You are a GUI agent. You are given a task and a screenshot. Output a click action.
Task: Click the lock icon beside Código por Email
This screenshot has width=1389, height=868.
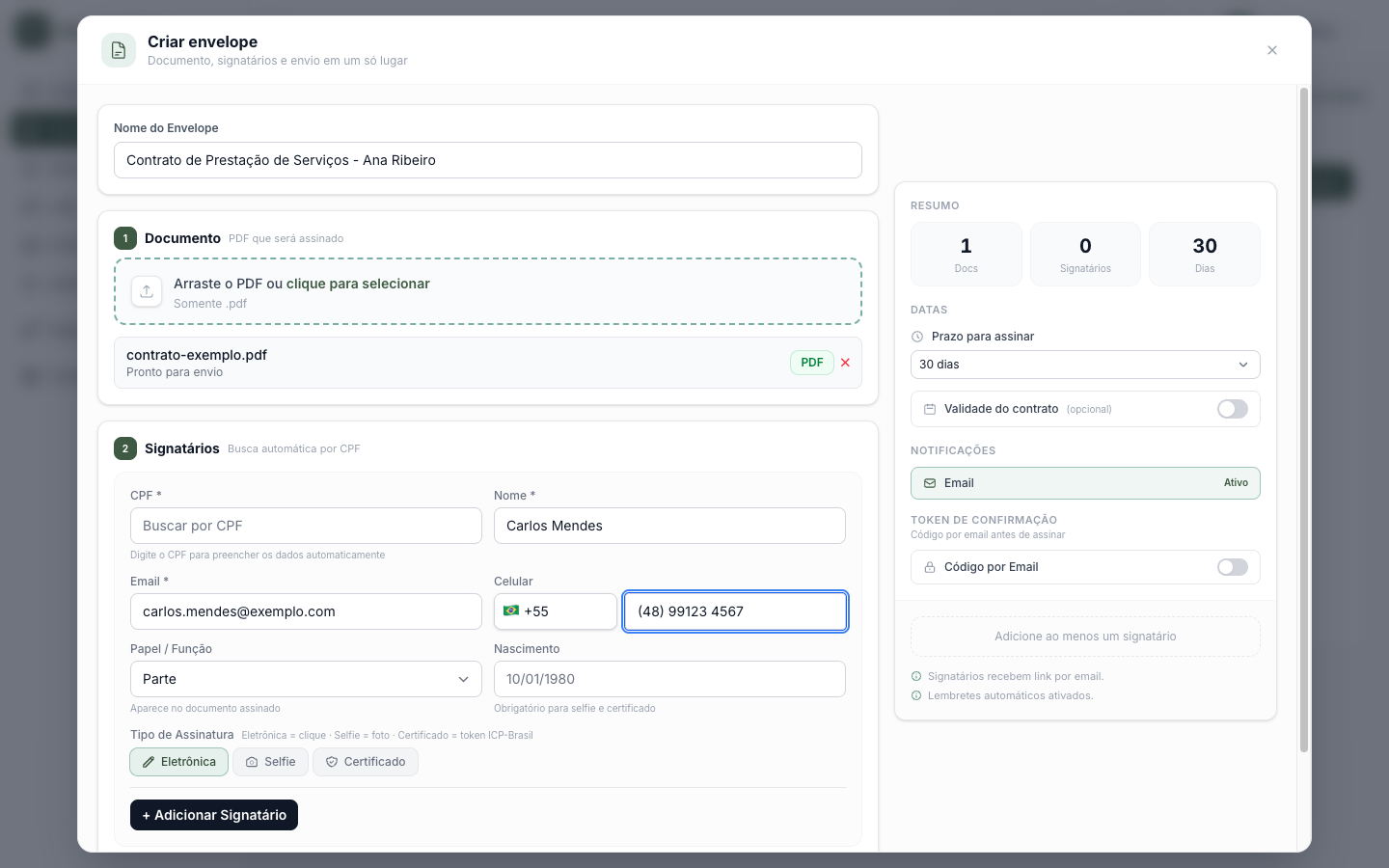coord(930,567)
